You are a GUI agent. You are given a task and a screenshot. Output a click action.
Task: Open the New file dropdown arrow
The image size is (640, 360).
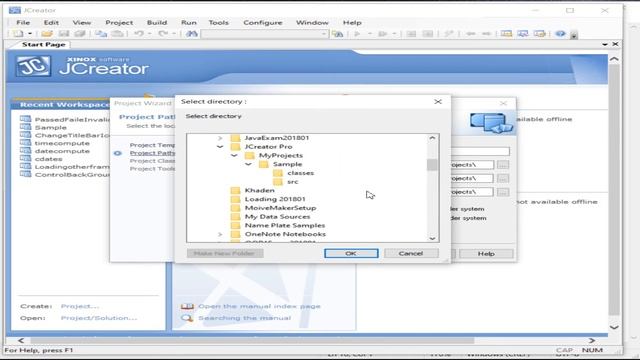point(30,34)
